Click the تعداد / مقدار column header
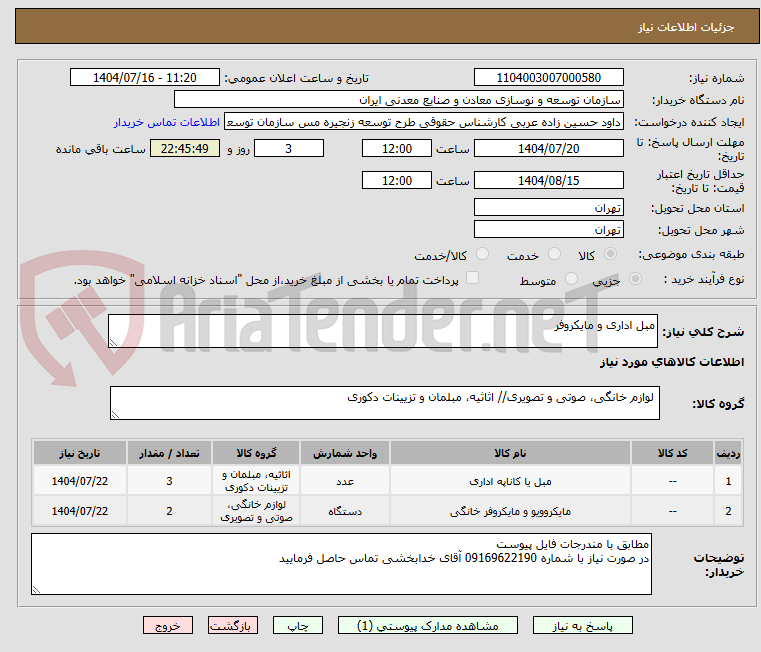This screenshot has height=652, width=761. click(169, 453)
